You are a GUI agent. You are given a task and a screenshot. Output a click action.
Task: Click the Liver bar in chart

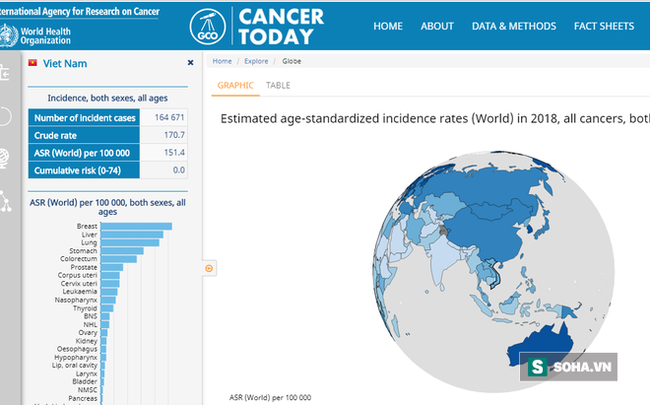point(132,235)
